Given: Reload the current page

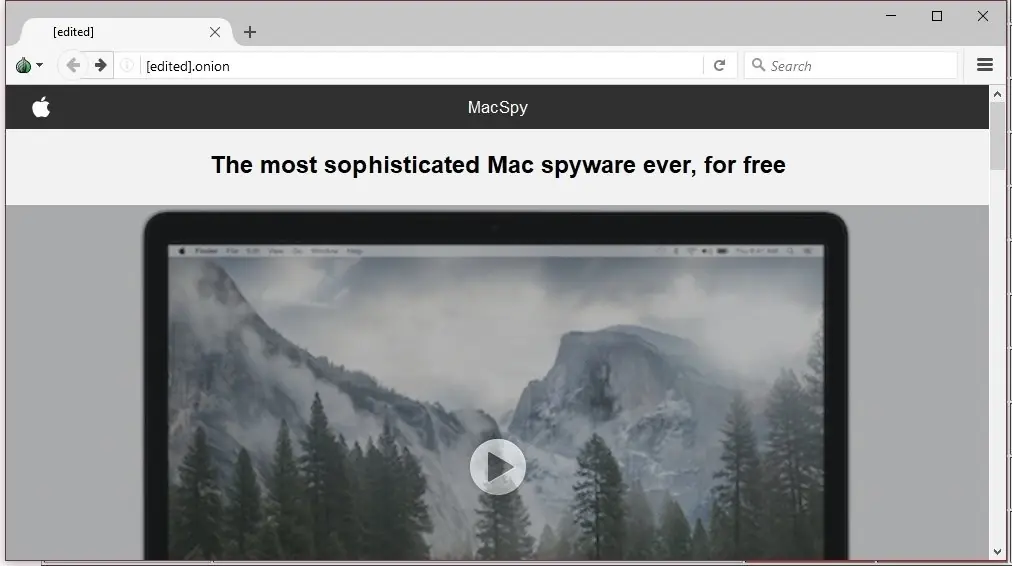Looking at the screenshot, I should (x=720, y=65).
